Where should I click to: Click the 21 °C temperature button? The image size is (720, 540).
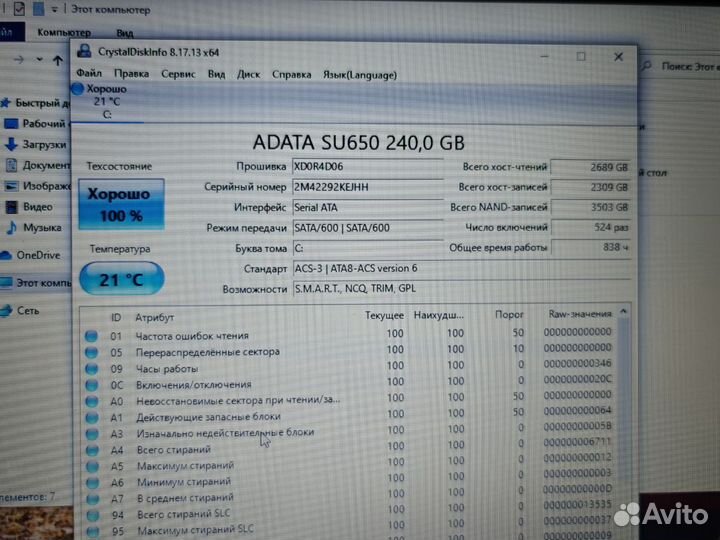122,278
